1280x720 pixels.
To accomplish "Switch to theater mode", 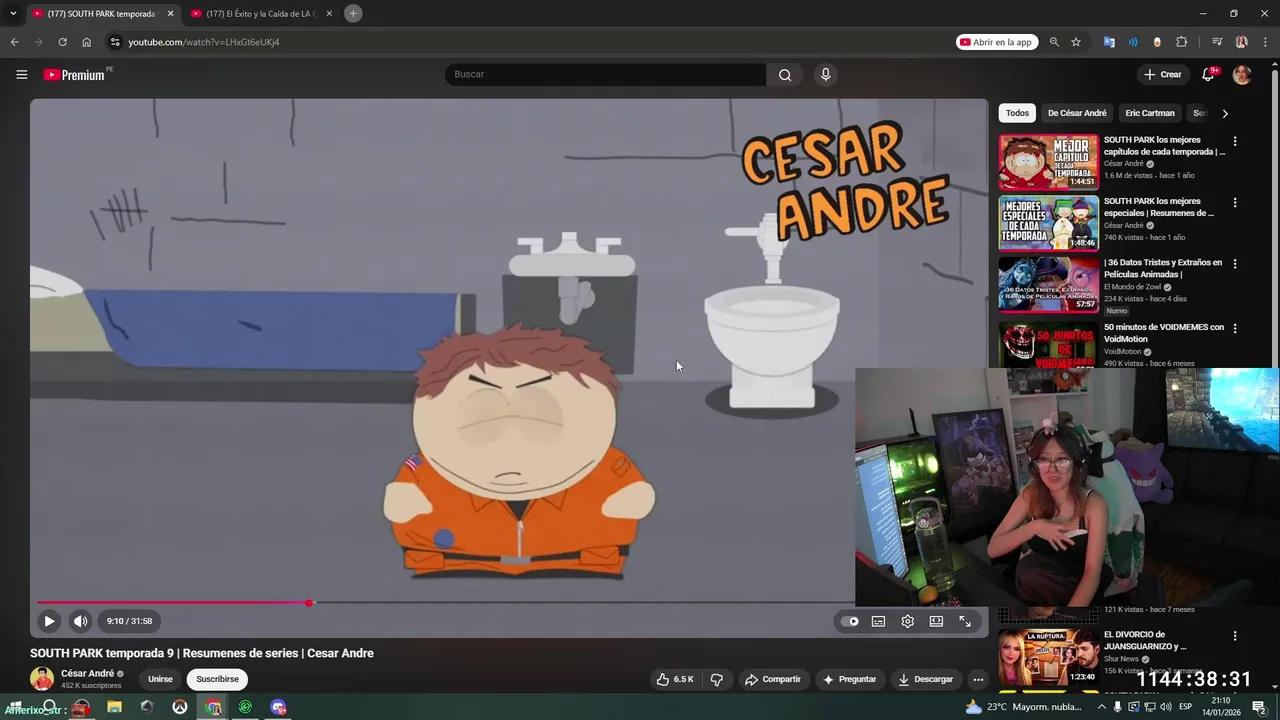I will click(x=936, y=621).
